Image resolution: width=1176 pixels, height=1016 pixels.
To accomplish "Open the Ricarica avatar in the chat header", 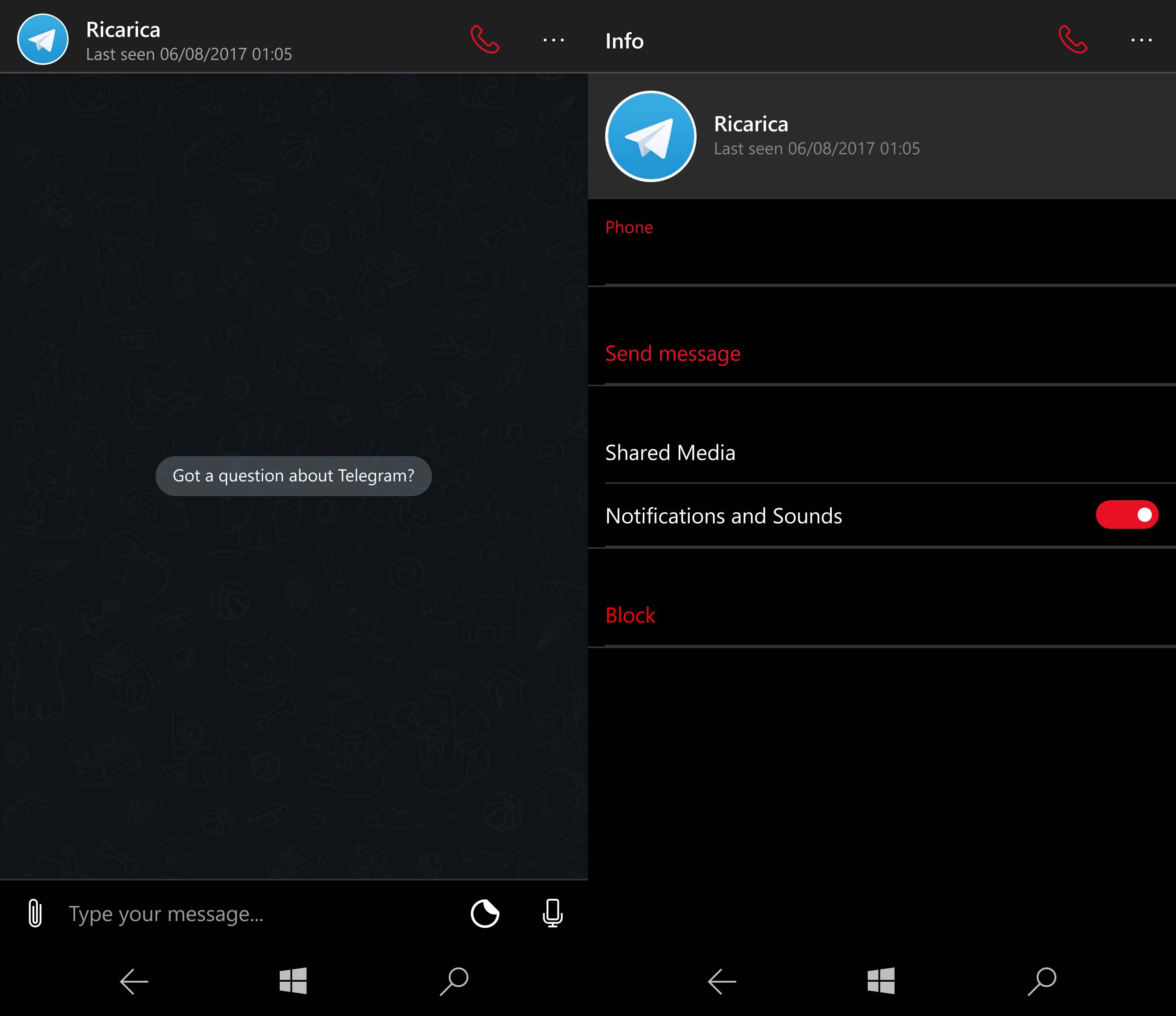I will coord(43,39).
